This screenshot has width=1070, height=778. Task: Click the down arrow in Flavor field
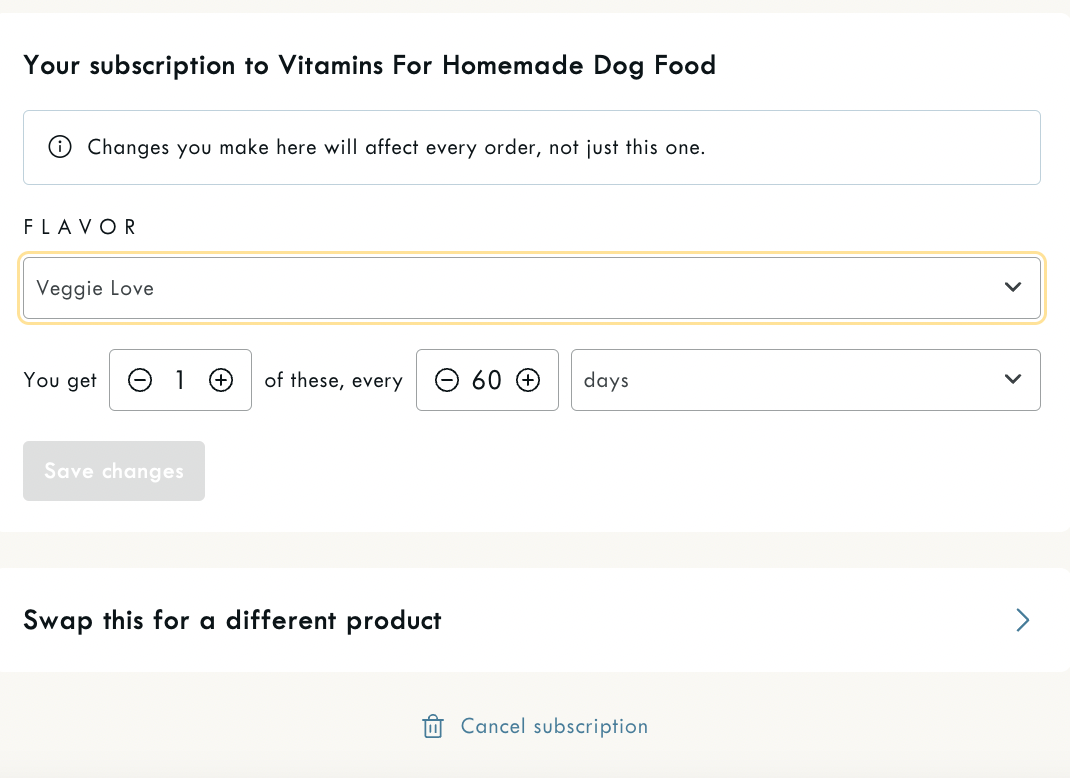pyautogui.click(x=1013, y=288)
